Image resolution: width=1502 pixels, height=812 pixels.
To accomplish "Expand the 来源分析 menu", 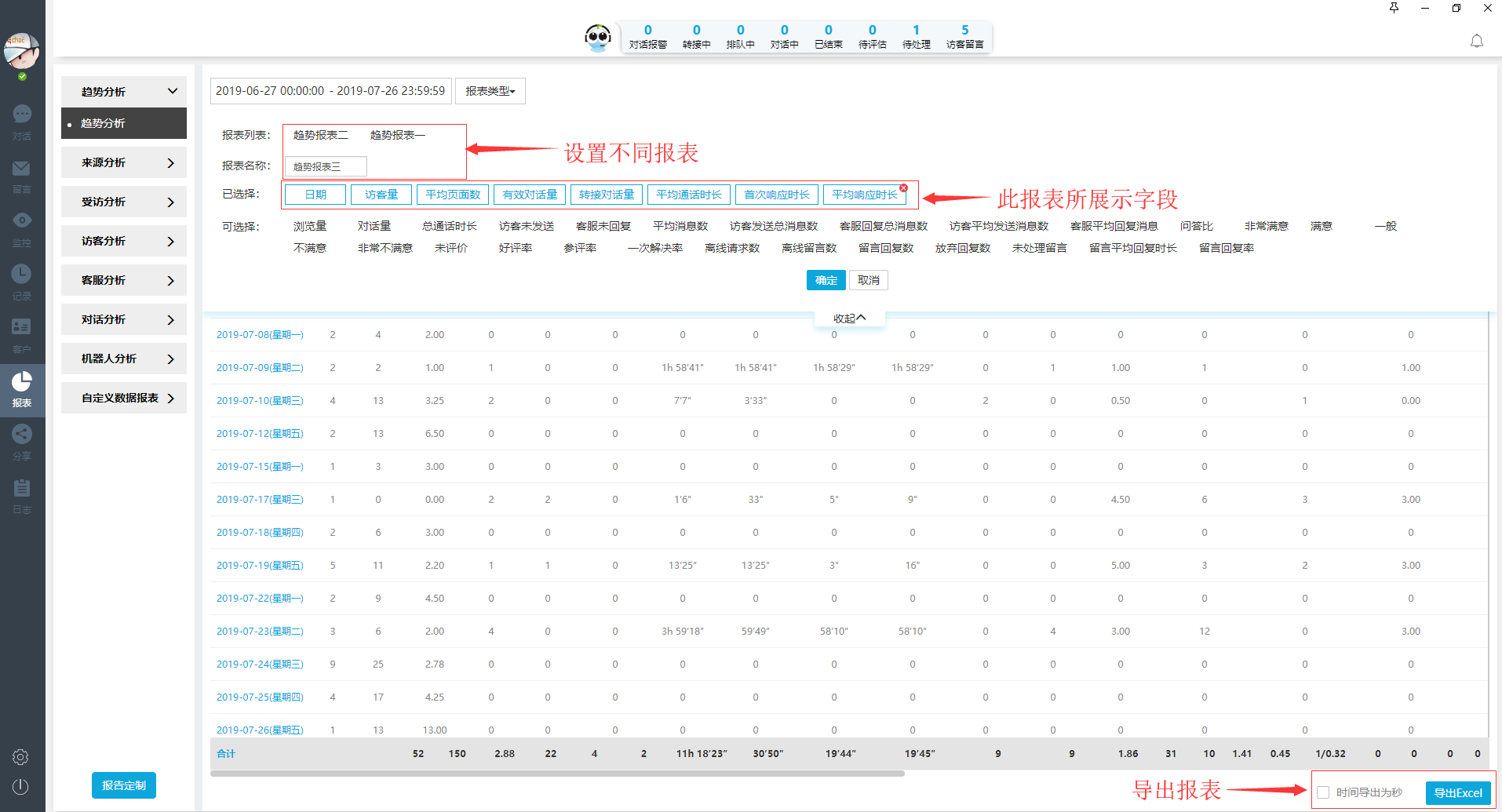I will [124, 162].
